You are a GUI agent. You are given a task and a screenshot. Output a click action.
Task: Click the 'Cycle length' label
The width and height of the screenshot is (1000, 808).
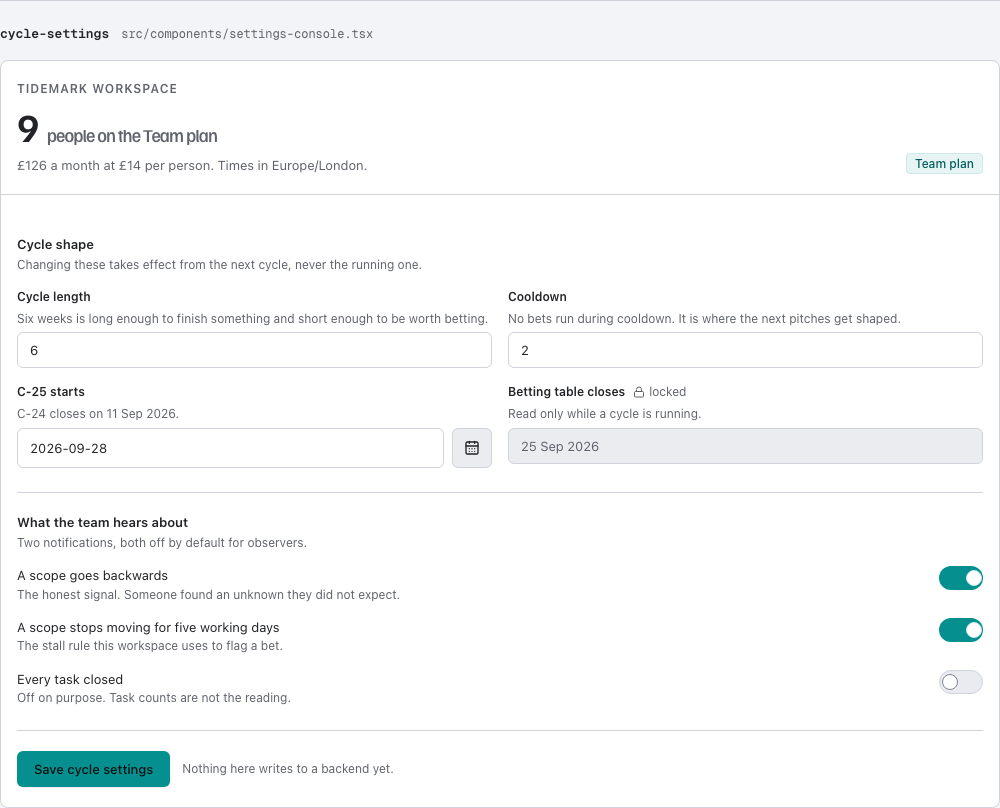[54, 297]
